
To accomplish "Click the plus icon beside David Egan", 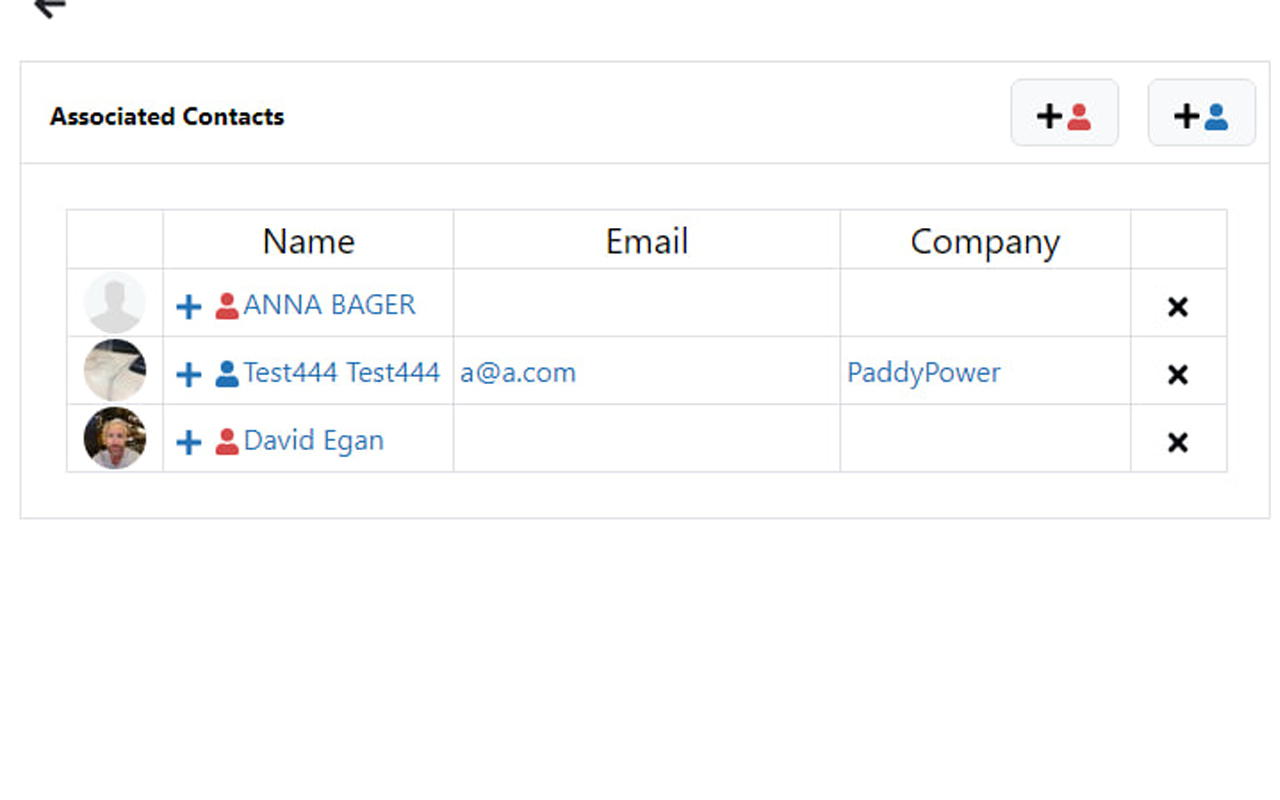I will (x=188, y=442).
